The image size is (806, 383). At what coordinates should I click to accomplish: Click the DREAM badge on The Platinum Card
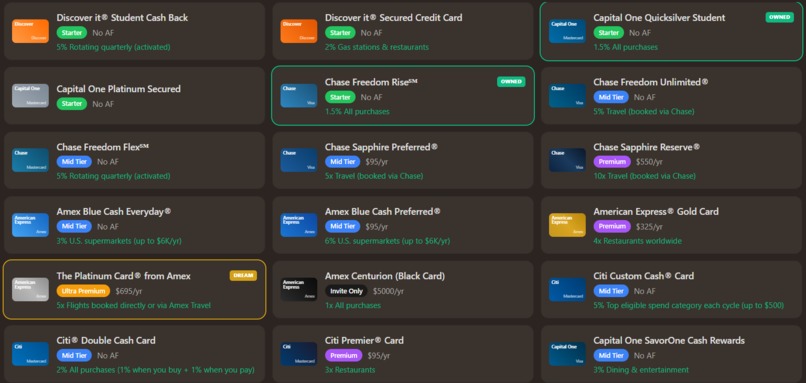243,276
